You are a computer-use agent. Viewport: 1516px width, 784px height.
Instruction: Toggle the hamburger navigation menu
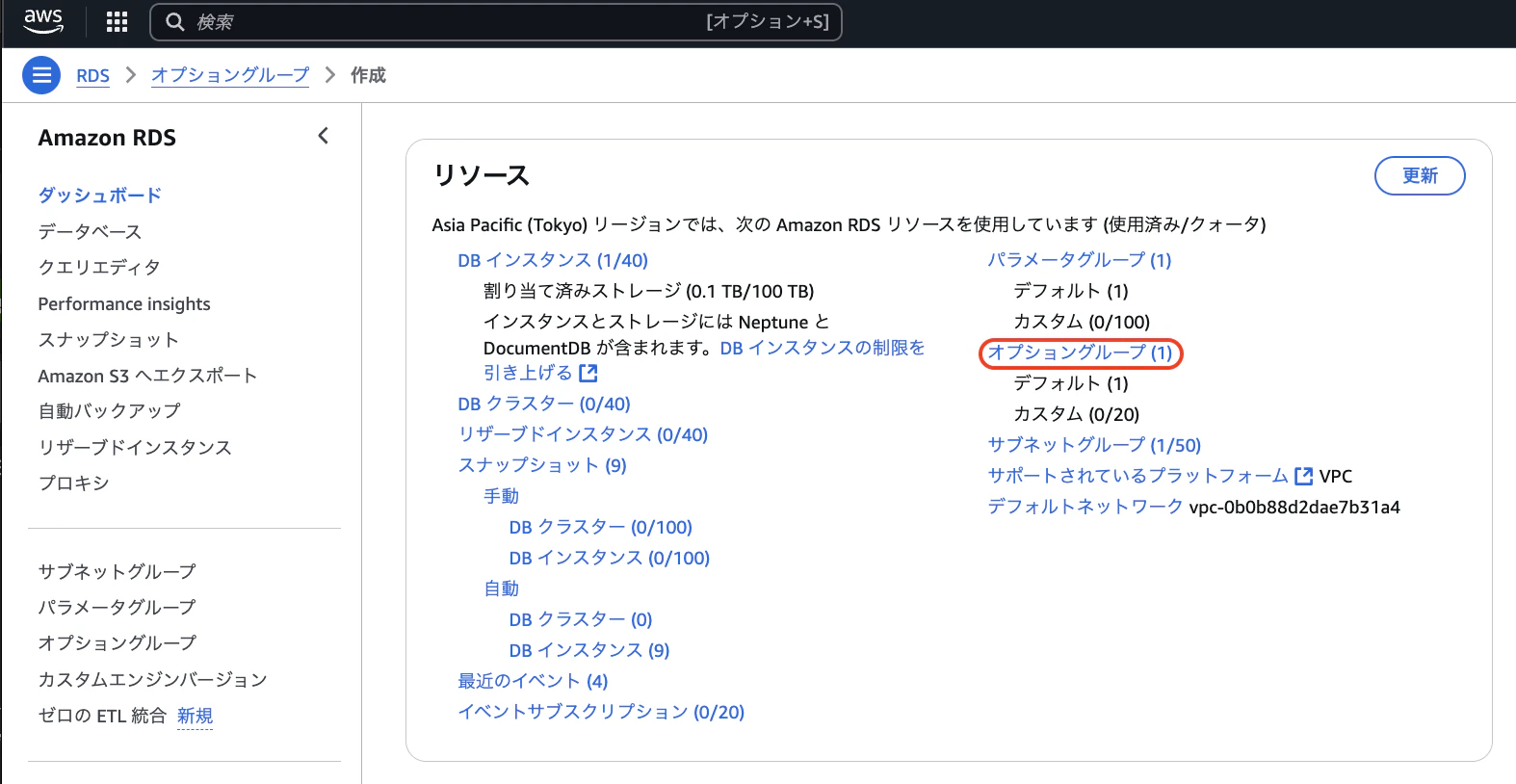41,75
